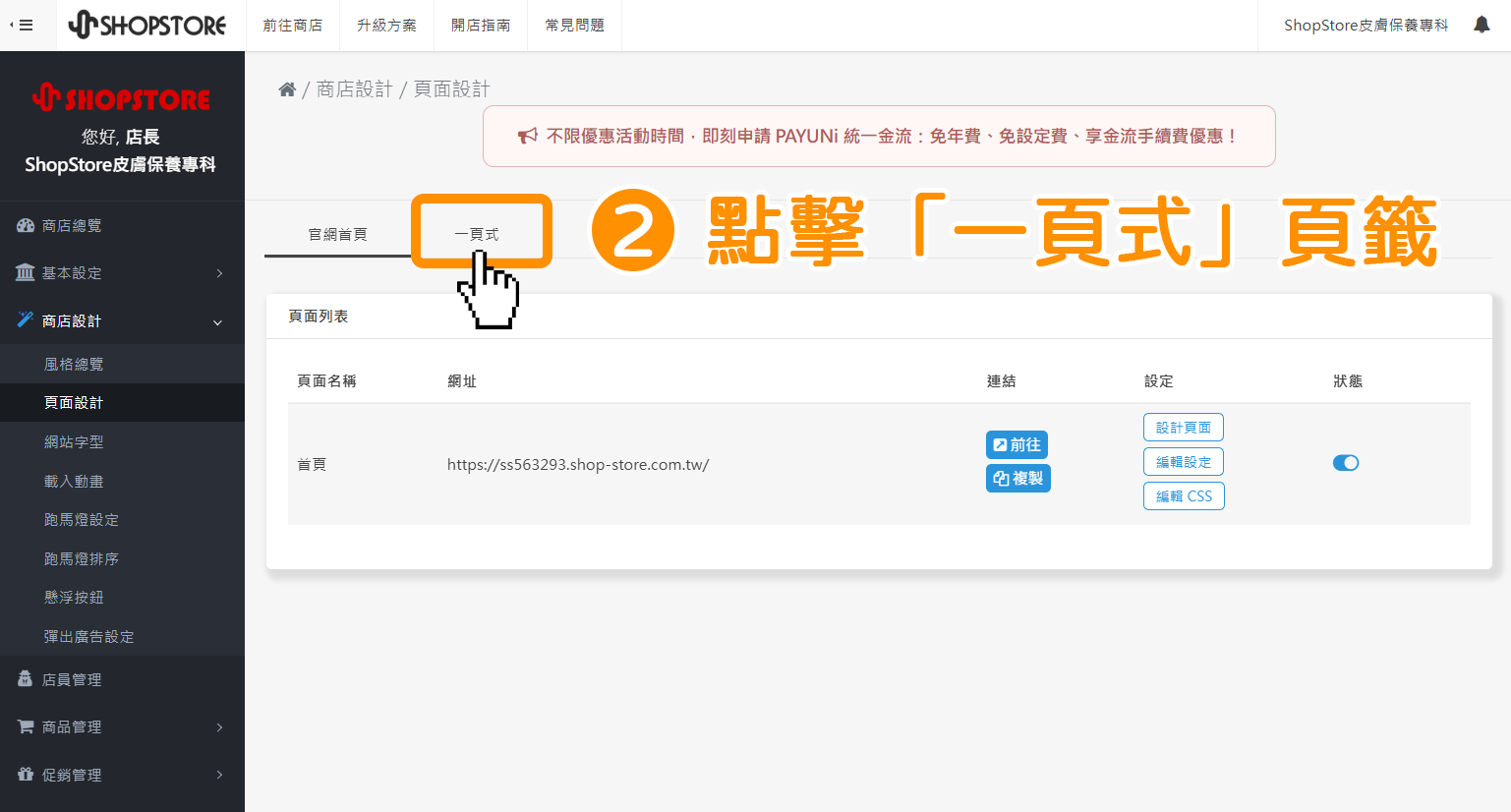The height and width of the screenshot is (812, 1511).
Task: Open 常見問題 in the top menu
Action: coord(575,26)
